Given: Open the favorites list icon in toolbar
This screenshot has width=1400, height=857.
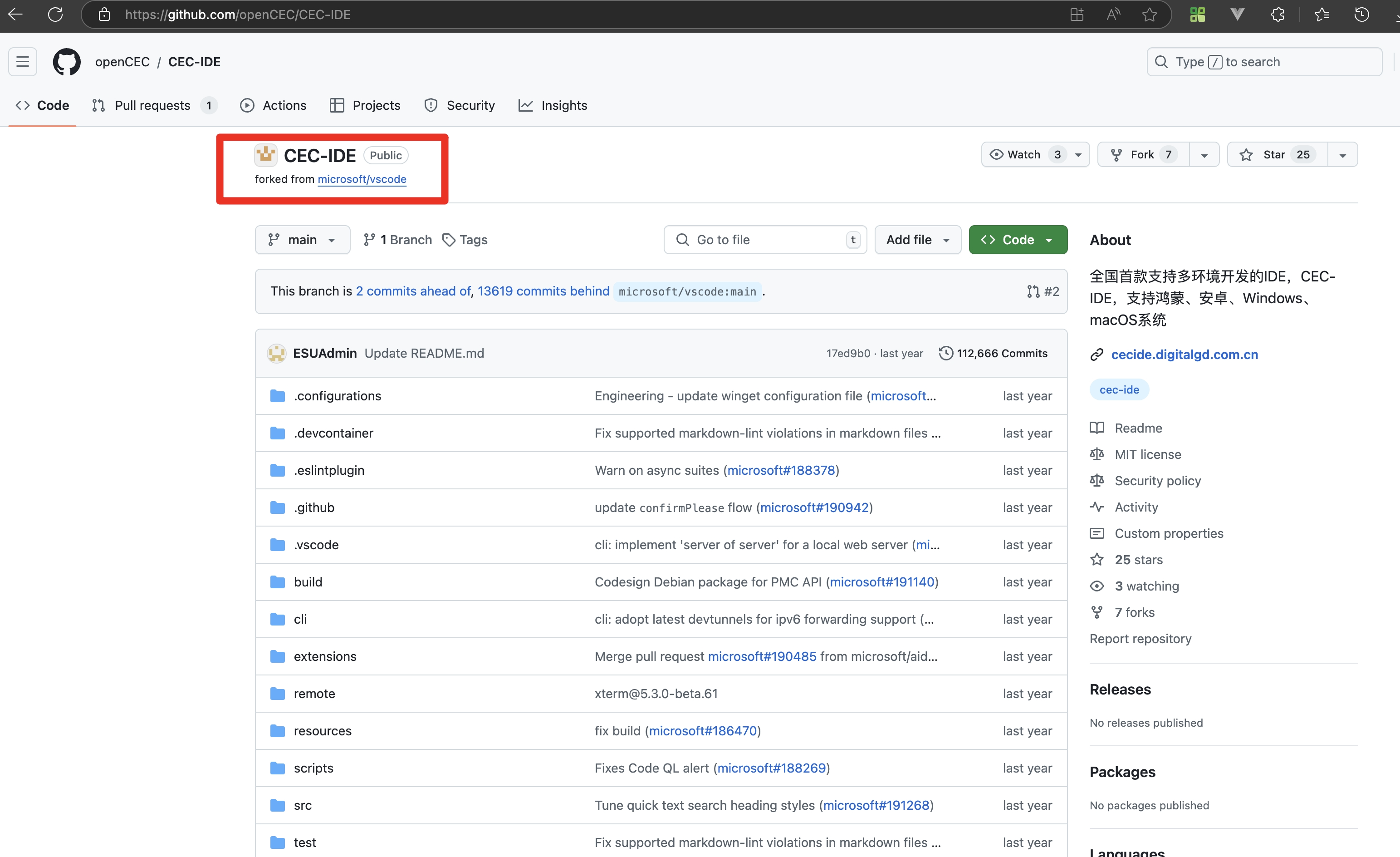Looking at the screenshot, I should pos(1322,14).
